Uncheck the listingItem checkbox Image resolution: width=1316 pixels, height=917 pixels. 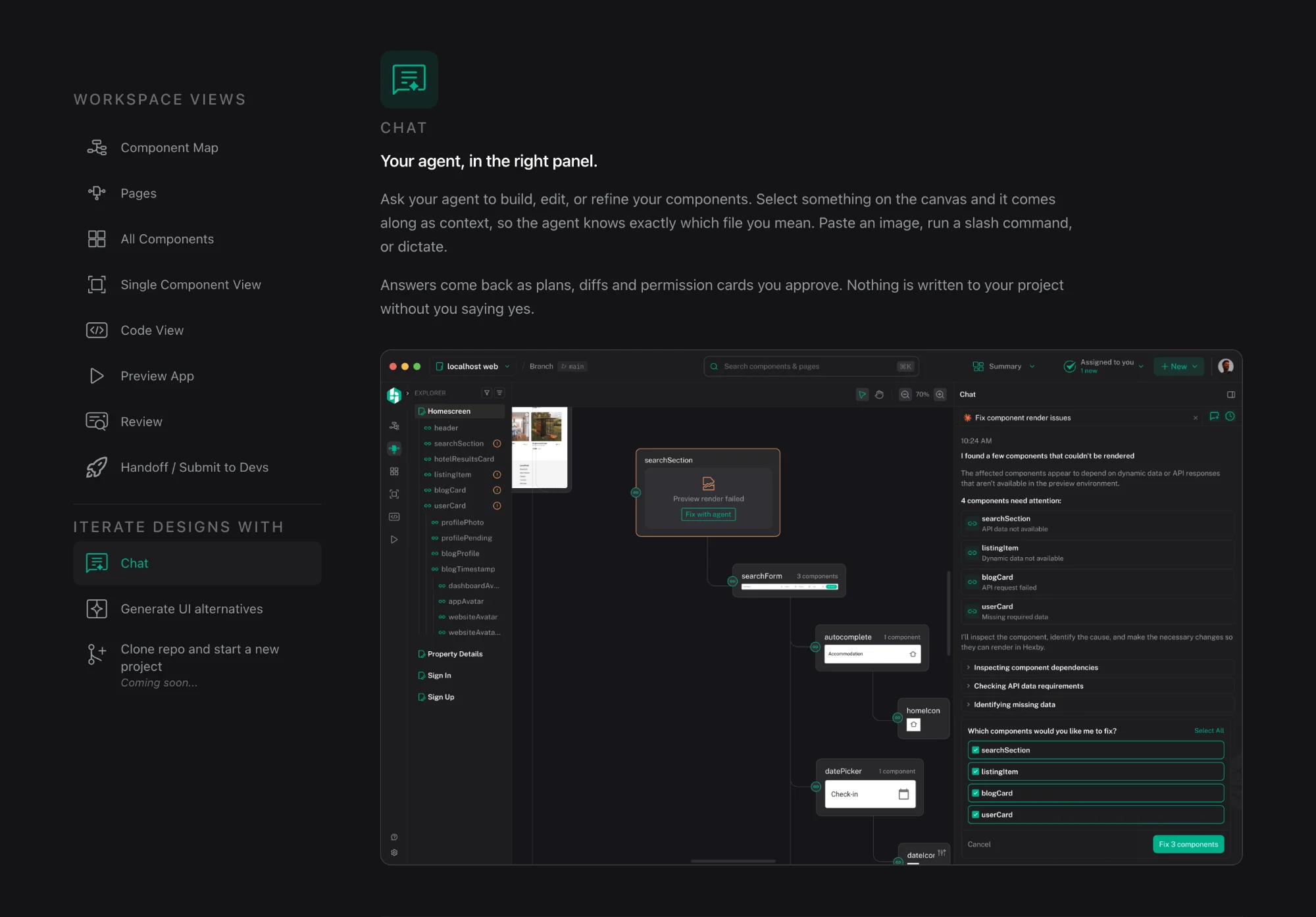click(x=975, y=772)
